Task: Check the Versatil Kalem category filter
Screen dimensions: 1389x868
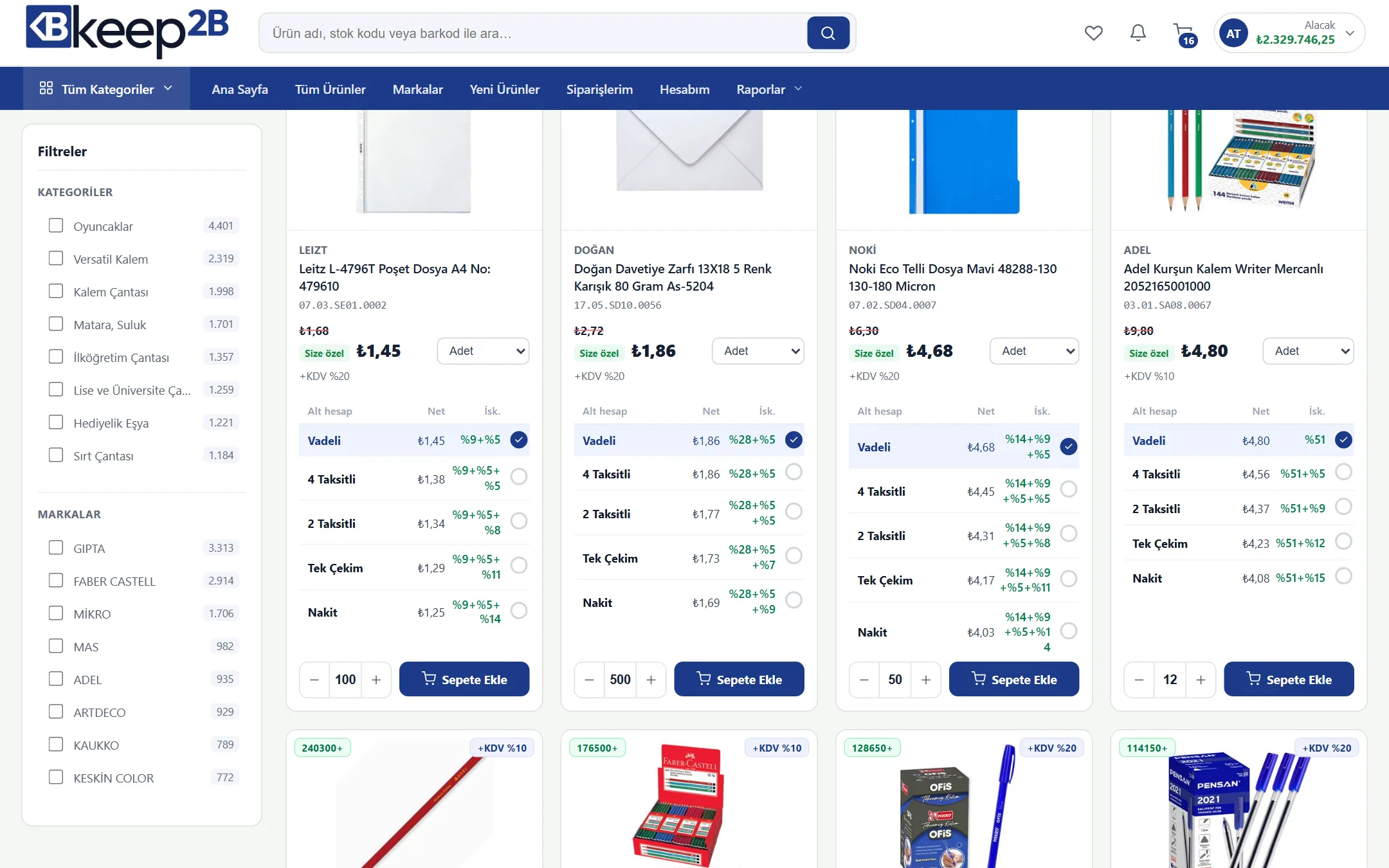Action: coord(56,258)
